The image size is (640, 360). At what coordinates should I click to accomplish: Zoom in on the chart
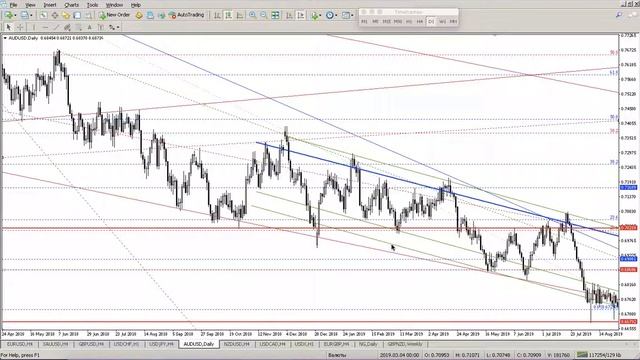tap(253, 15)
